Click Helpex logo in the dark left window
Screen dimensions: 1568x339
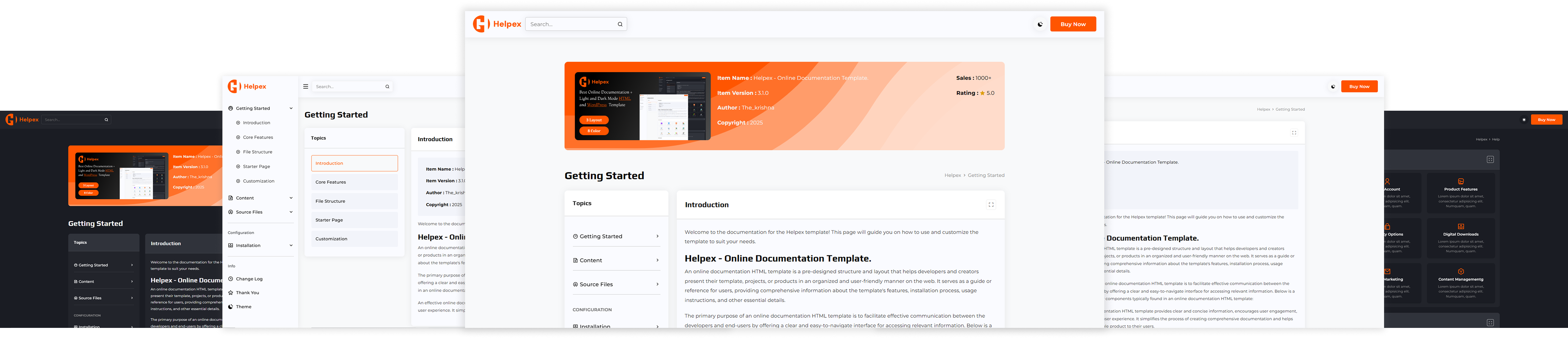22,120
